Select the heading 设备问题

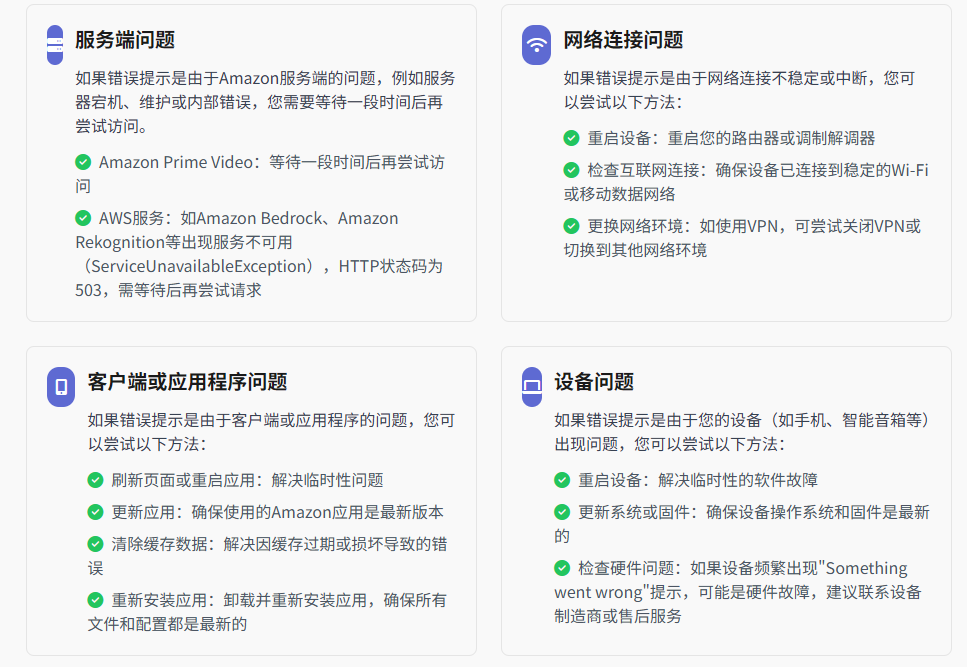tap(594, 382)
